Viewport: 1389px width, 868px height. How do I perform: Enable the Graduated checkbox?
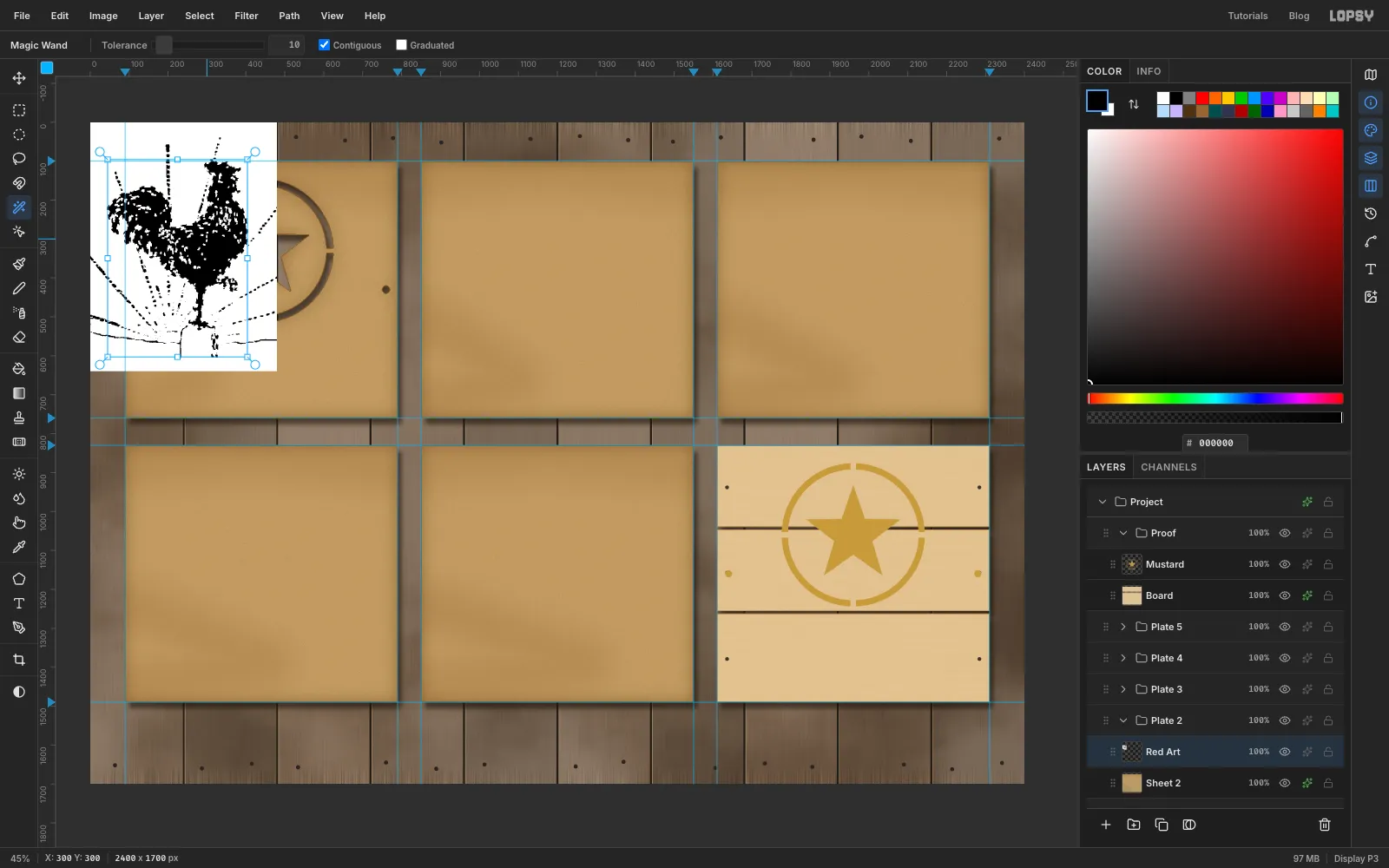click(401, 44)
